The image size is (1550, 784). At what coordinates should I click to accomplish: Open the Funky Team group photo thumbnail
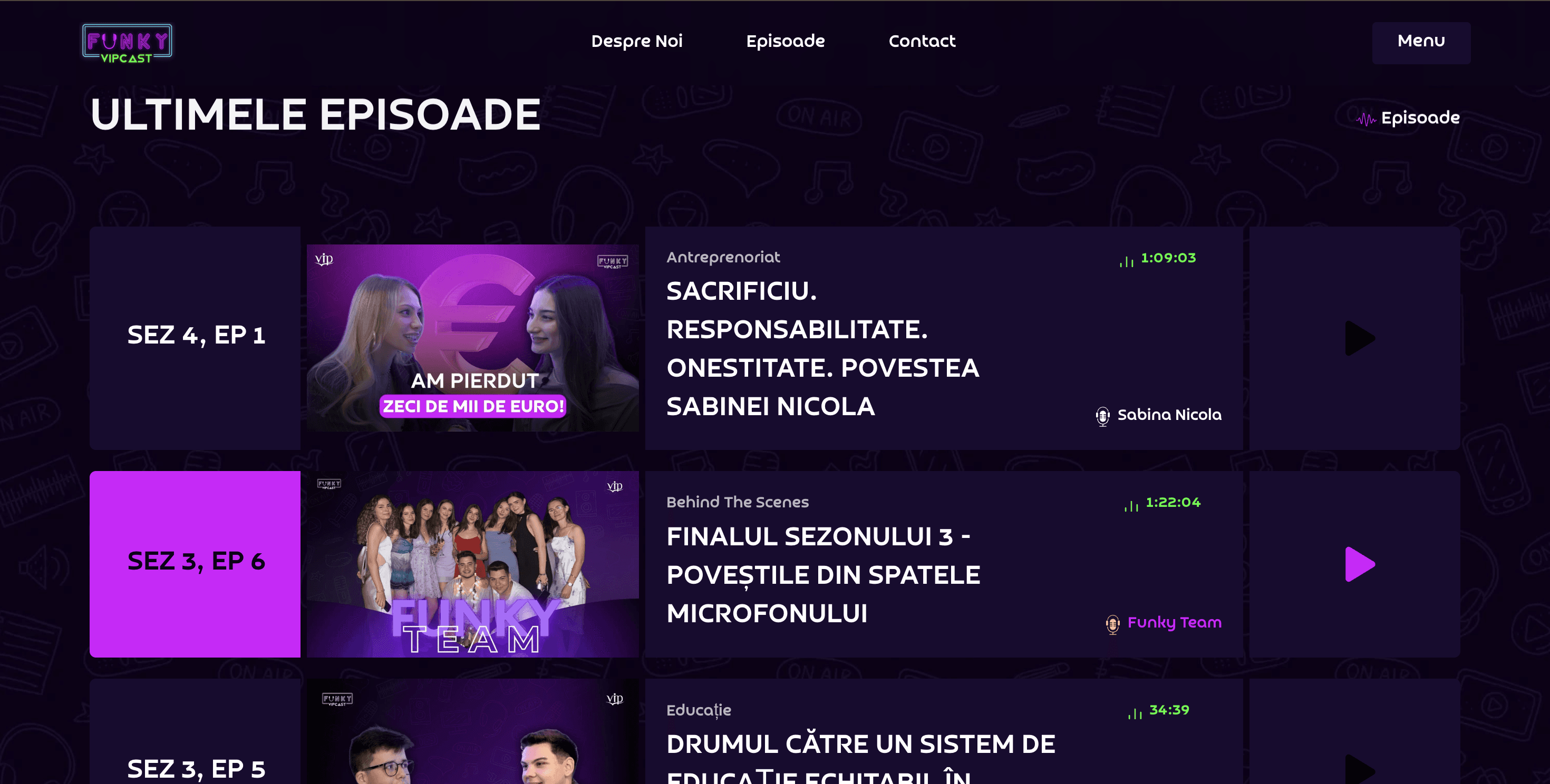[x=472, y=563]
